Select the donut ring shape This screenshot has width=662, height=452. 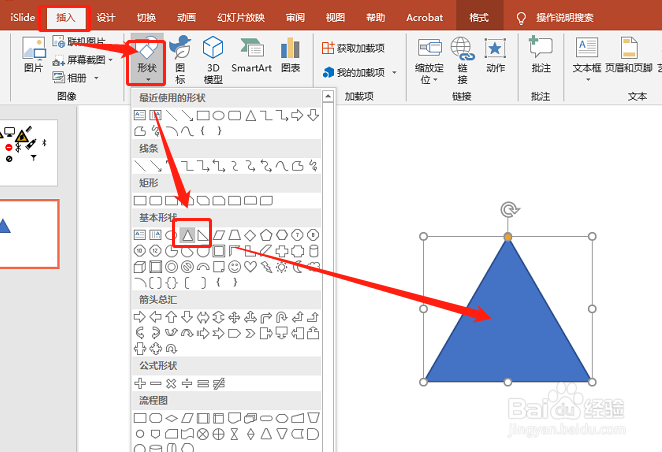tap(171, 267)
